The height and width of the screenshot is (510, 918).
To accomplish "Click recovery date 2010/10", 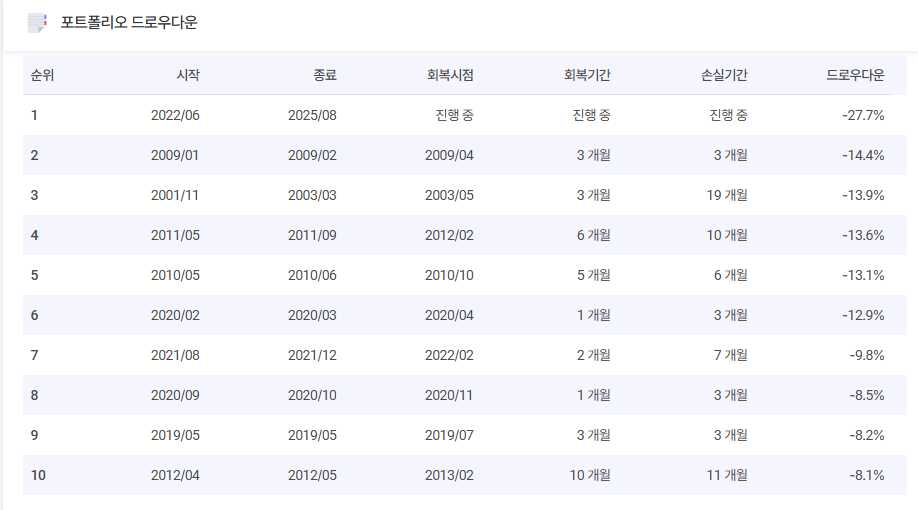I will pyautogui.click(x=449, y=275).
